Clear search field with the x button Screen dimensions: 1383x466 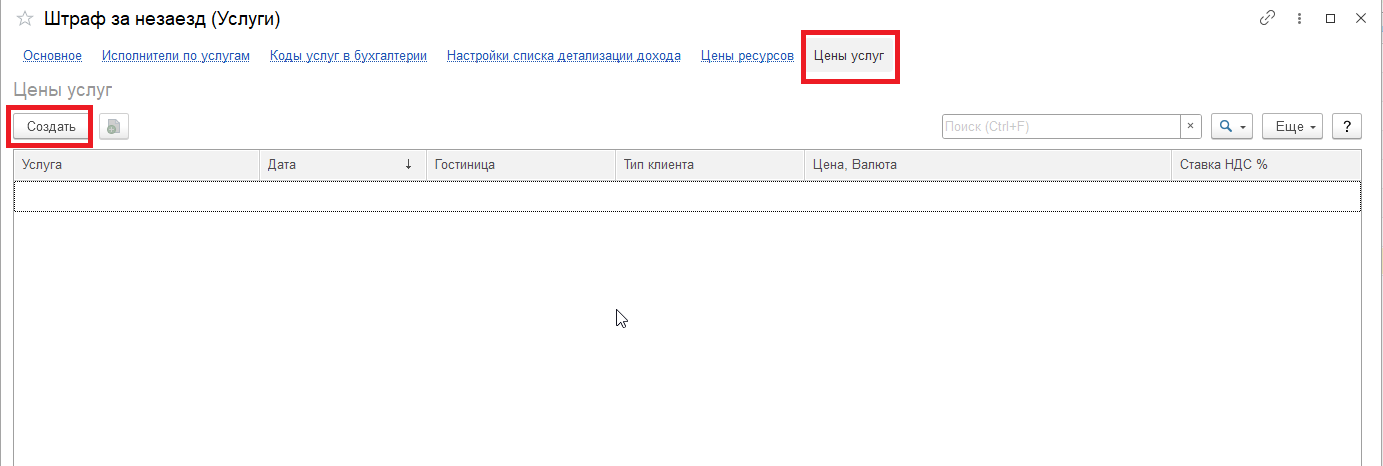[x=1190, y=127]
